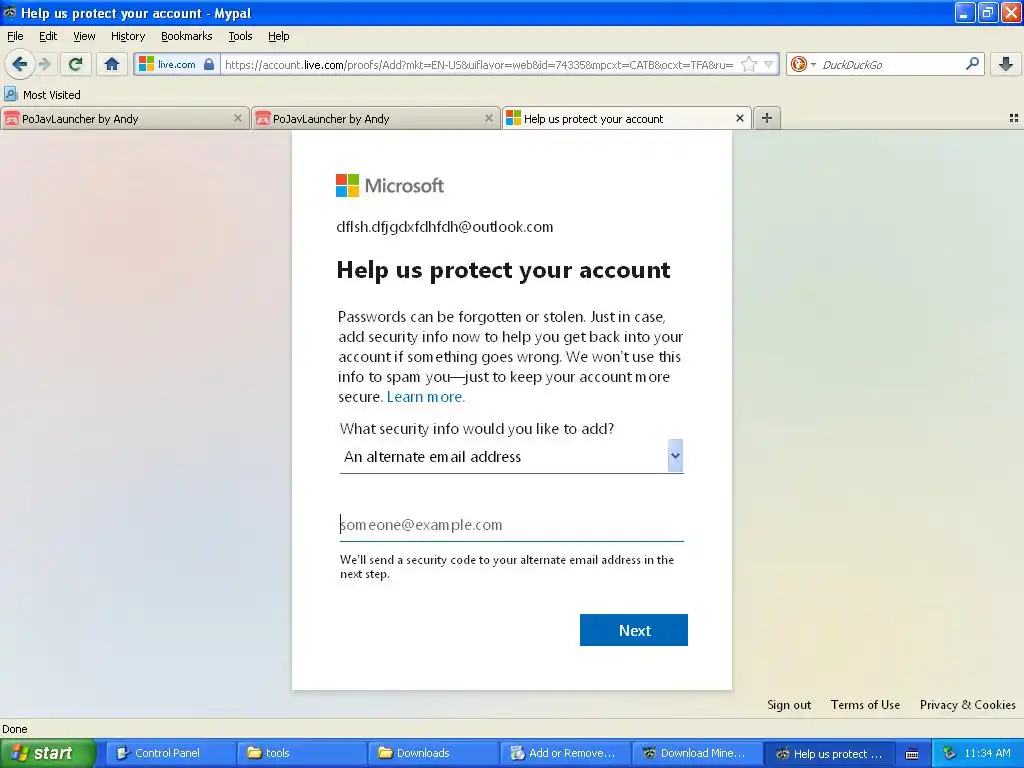Open the DuckDuckGo search engine selector
The height and width of the screenshot is (768, 1024).
click(x=803, y=64)
